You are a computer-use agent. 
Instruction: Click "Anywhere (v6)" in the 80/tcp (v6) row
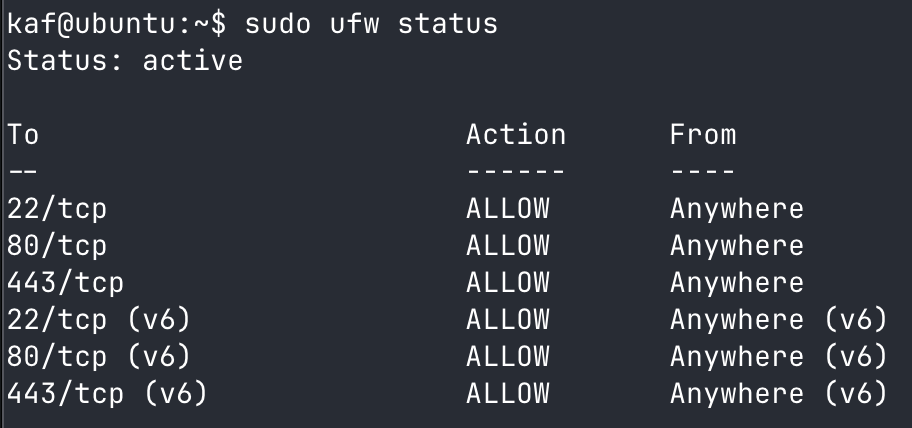coord(778,356)
